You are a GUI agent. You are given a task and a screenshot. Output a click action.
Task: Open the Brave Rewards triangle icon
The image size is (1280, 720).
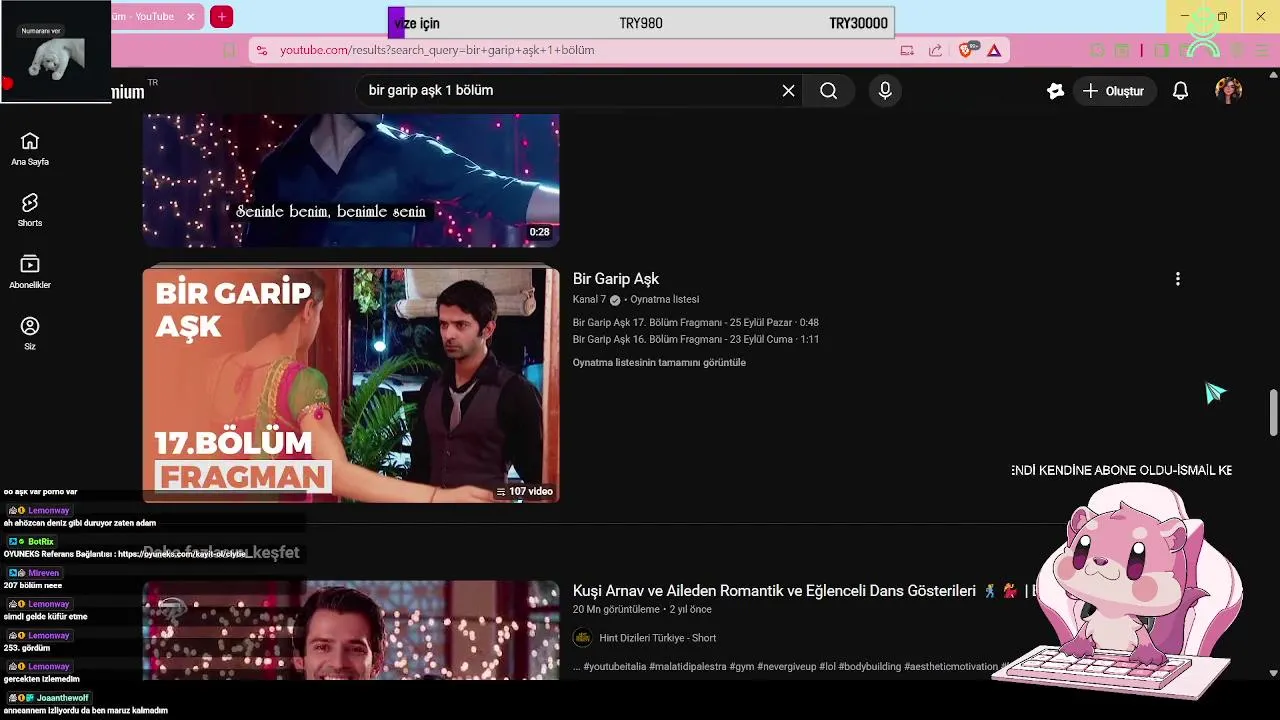click(994, 50)
